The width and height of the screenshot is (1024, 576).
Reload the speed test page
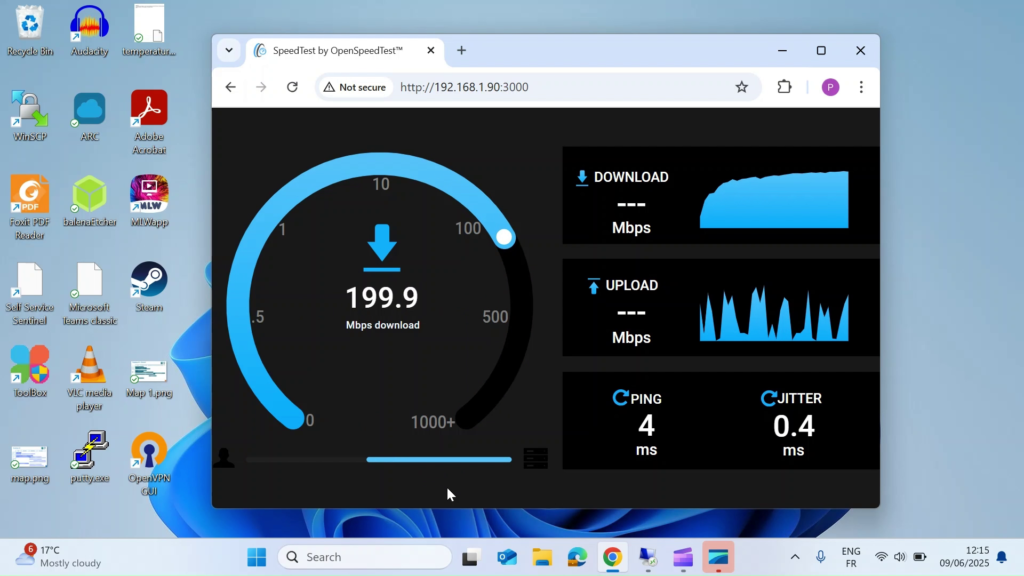(292, 87)
